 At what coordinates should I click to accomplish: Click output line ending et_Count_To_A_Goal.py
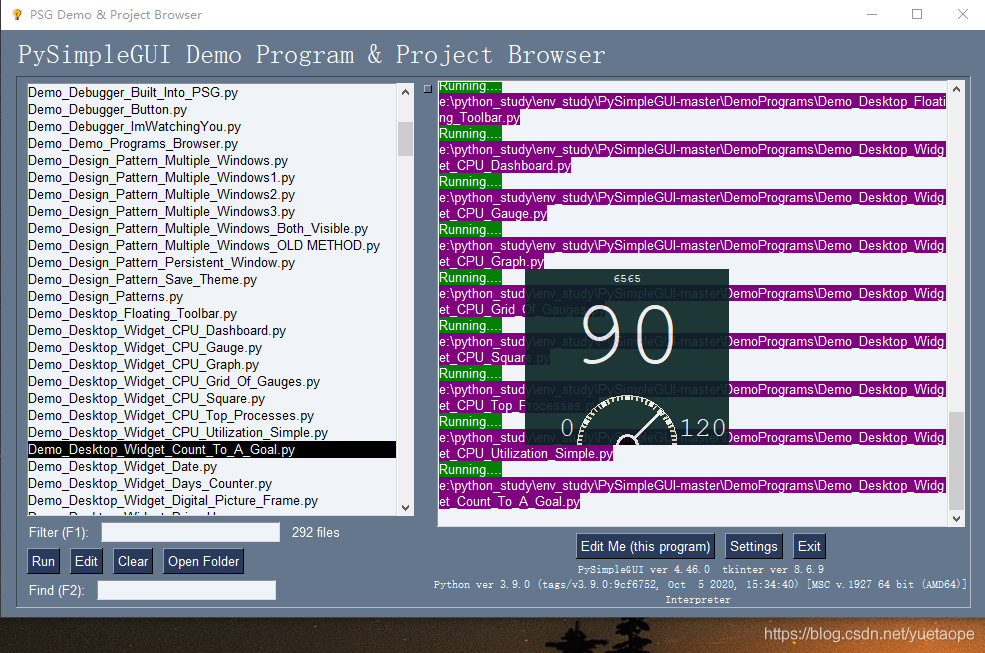coord(509,502)
